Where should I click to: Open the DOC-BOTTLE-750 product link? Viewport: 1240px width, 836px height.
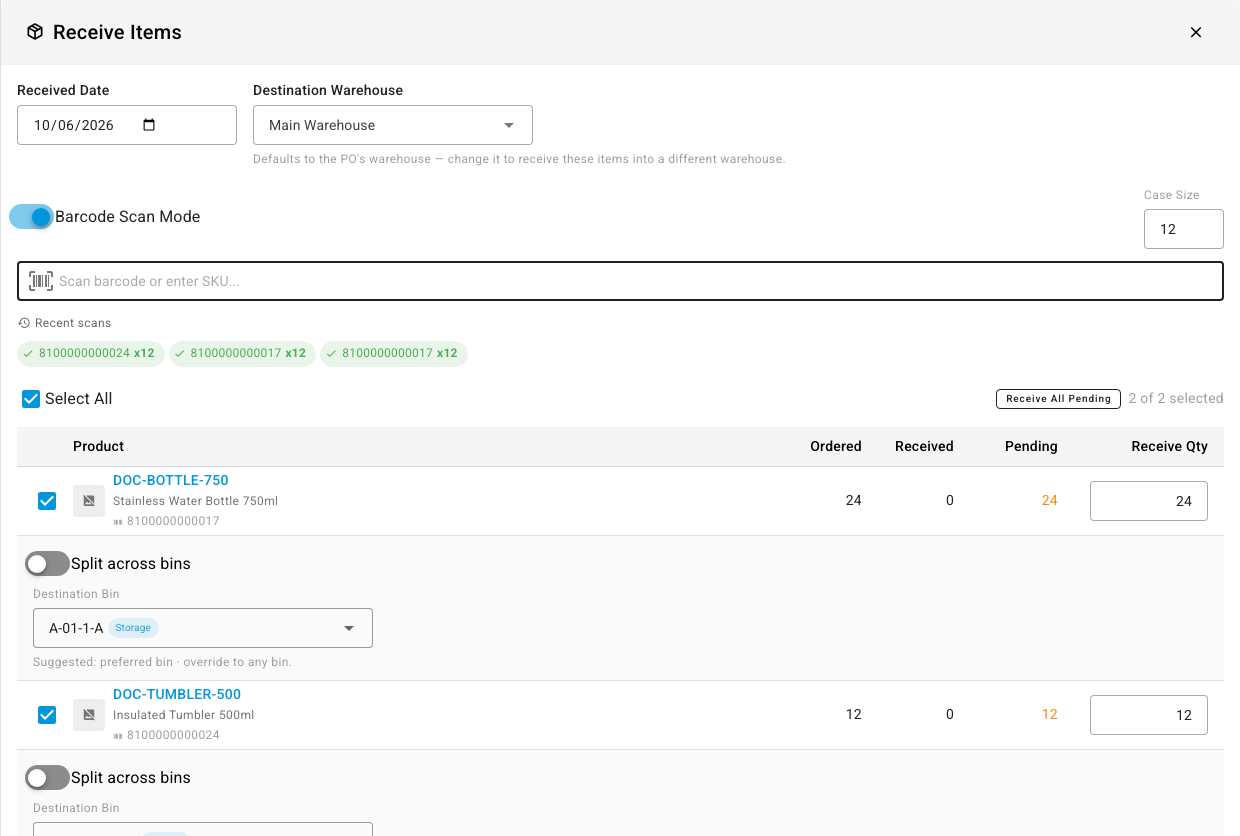tap(171, 480)
